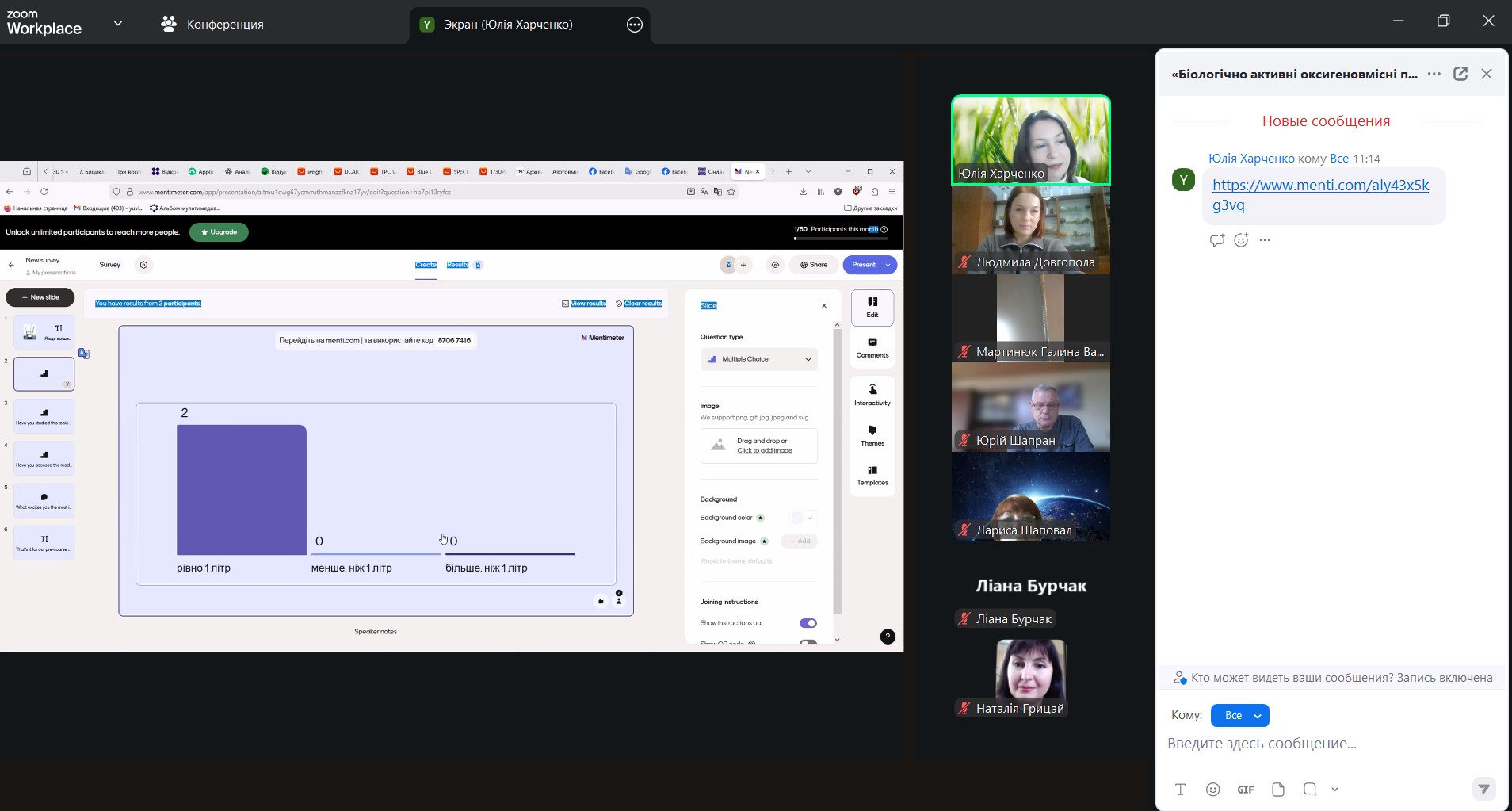Open the menti.com link in chat

[x=1320, y=194]
